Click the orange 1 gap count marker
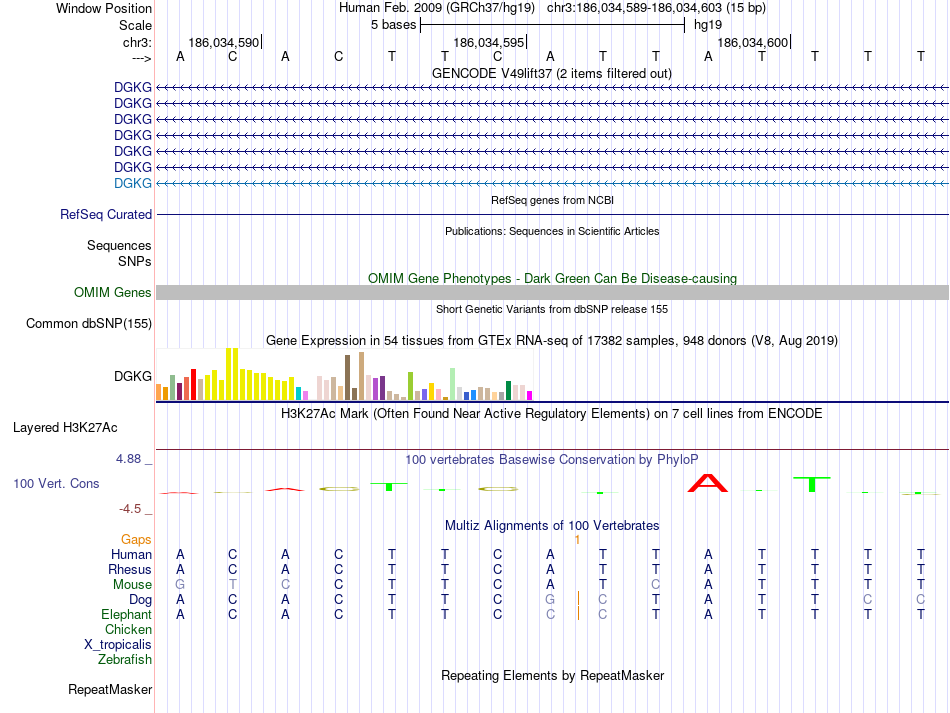Screen dimensions: 950x713 pos(577,539)
